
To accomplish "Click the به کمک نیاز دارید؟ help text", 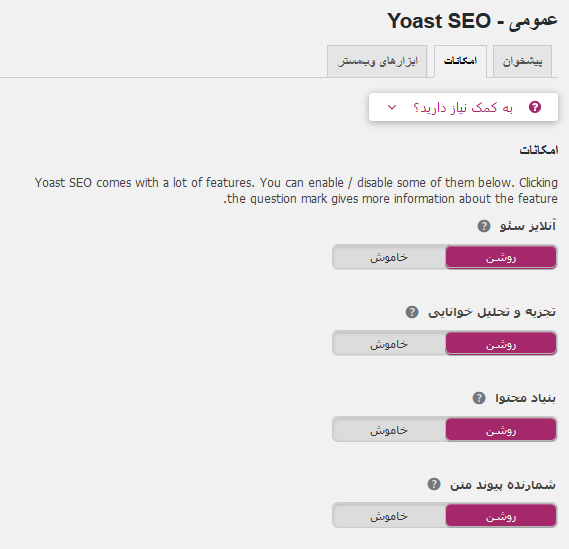I will [463, 107].
